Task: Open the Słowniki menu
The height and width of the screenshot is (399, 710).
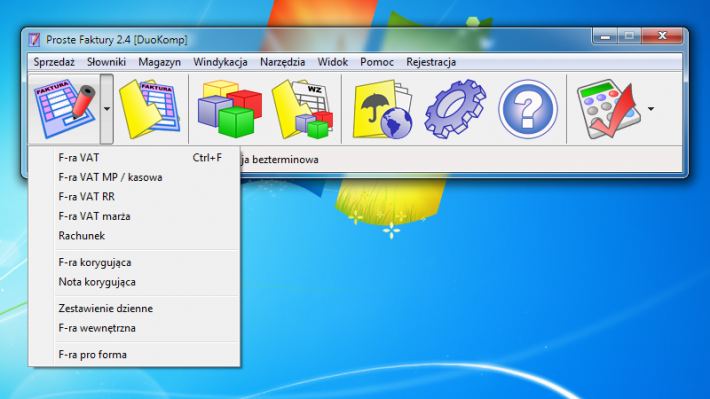Action: [106, 62]
